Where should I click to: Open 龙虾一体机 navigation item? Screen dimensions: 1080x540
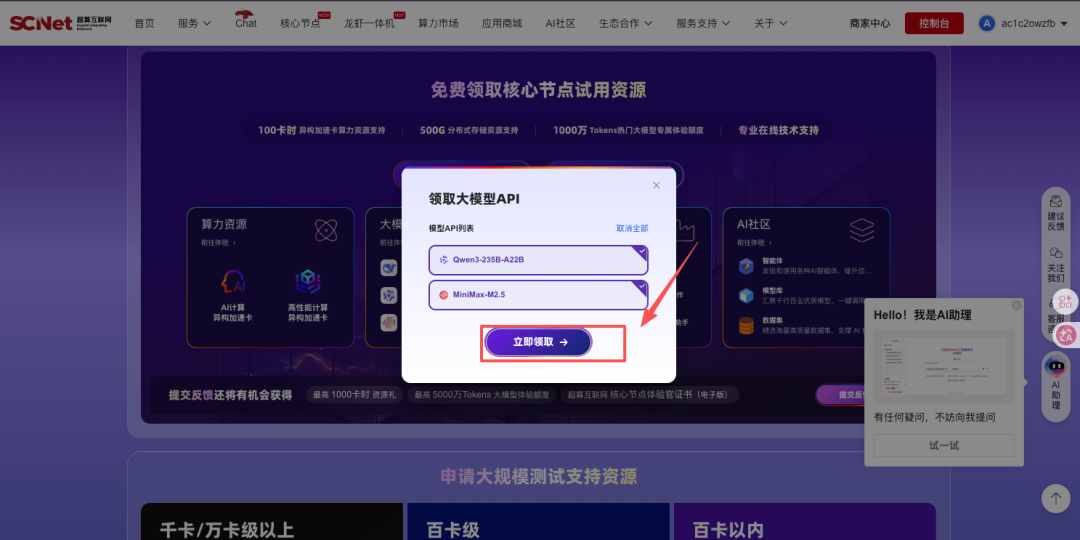click(369, 23)
